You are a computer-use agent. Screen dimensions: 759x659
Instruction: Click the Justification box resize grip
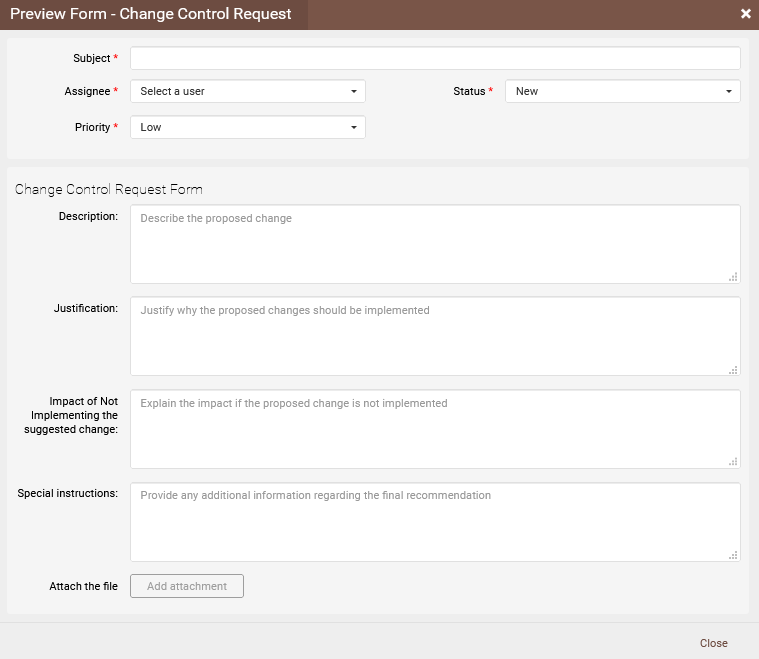pos(733,369)
